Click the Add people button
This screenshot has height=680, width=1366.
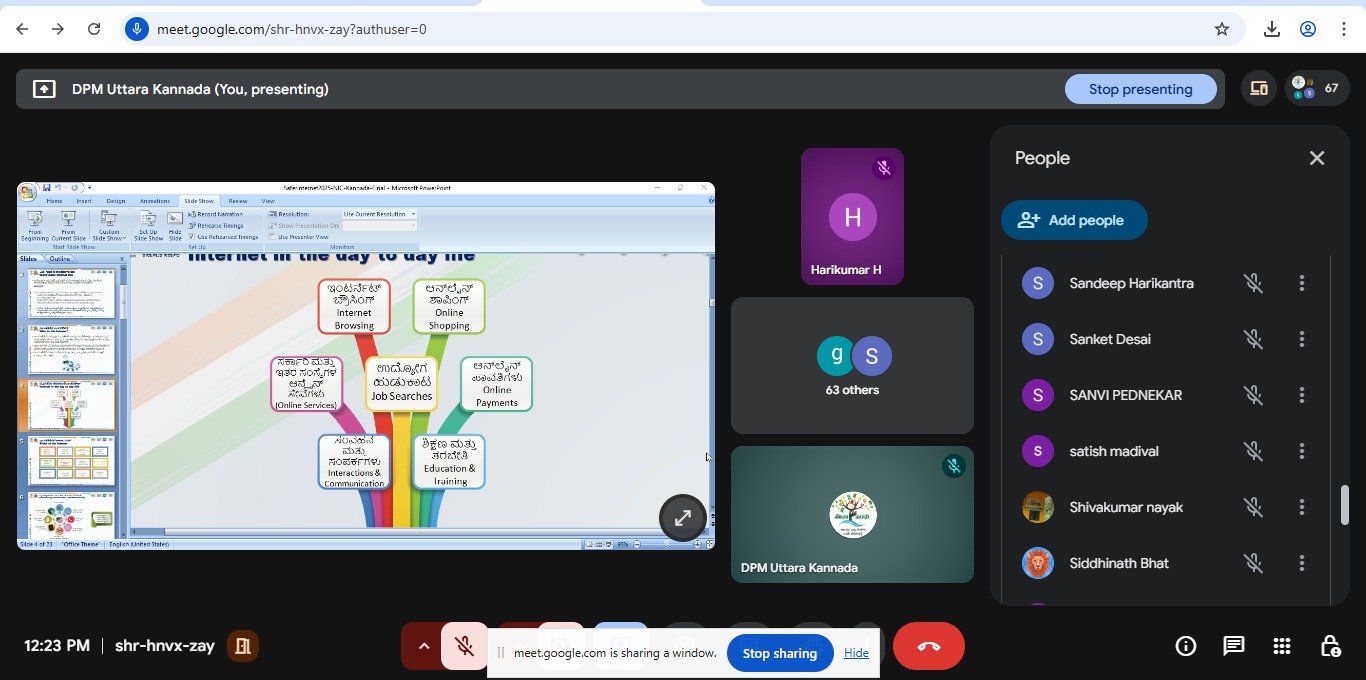click(x=1073, y=220)
